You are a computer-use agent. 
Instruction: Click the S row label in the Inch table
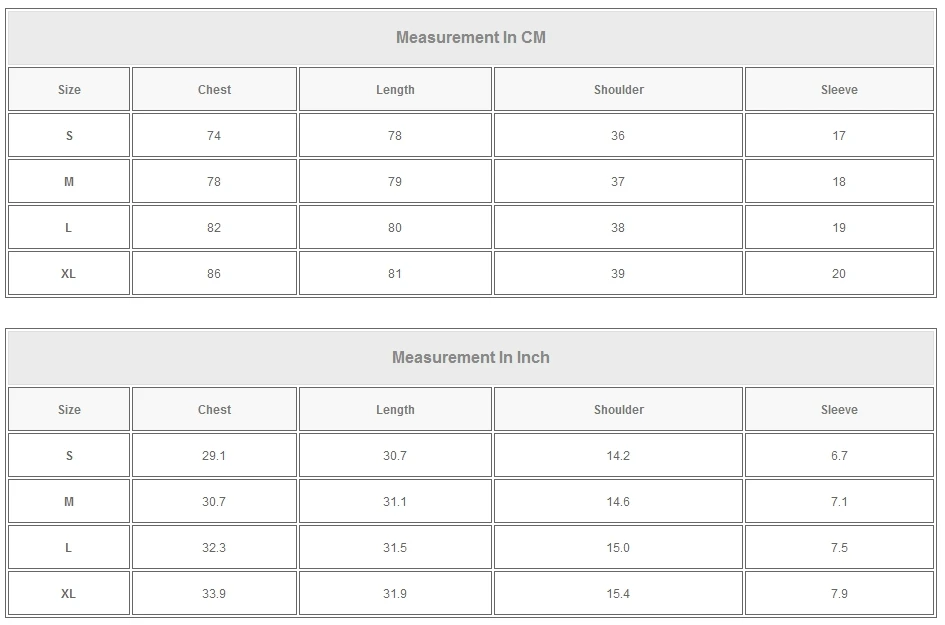[x=69, y=456]
